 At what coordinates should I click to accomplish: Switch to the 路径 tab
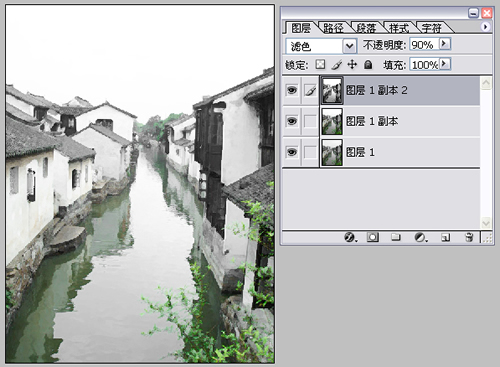tap(333, 28)
